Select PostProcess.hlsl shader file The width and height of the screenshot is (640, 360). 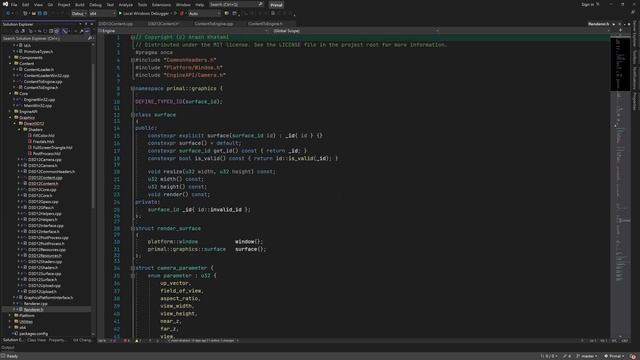point(47,153)
